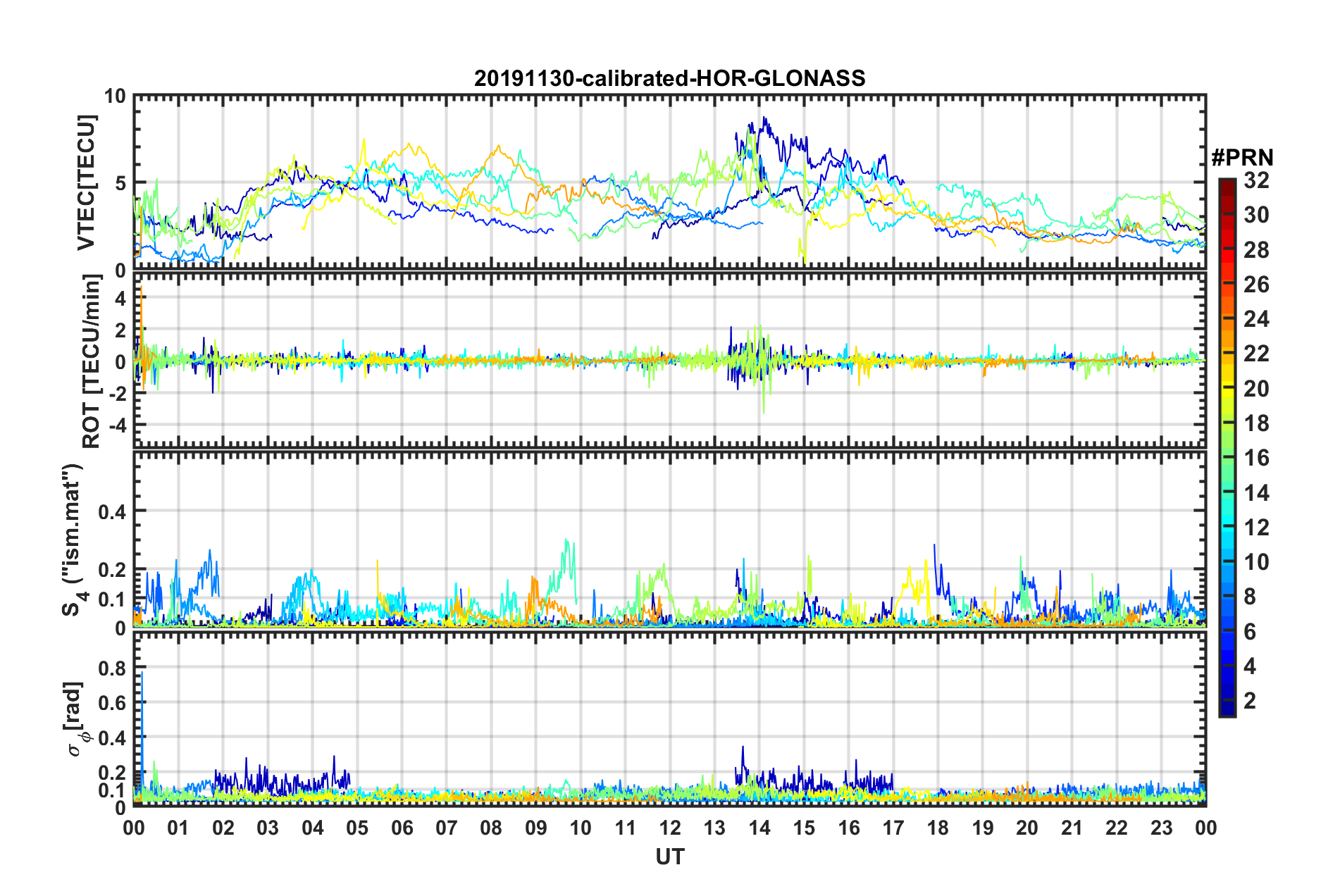Click the dark red top of the PRN colorbar
Image resolution: width=1340 pixels, height=896 pixels.
pos(1227,186)
